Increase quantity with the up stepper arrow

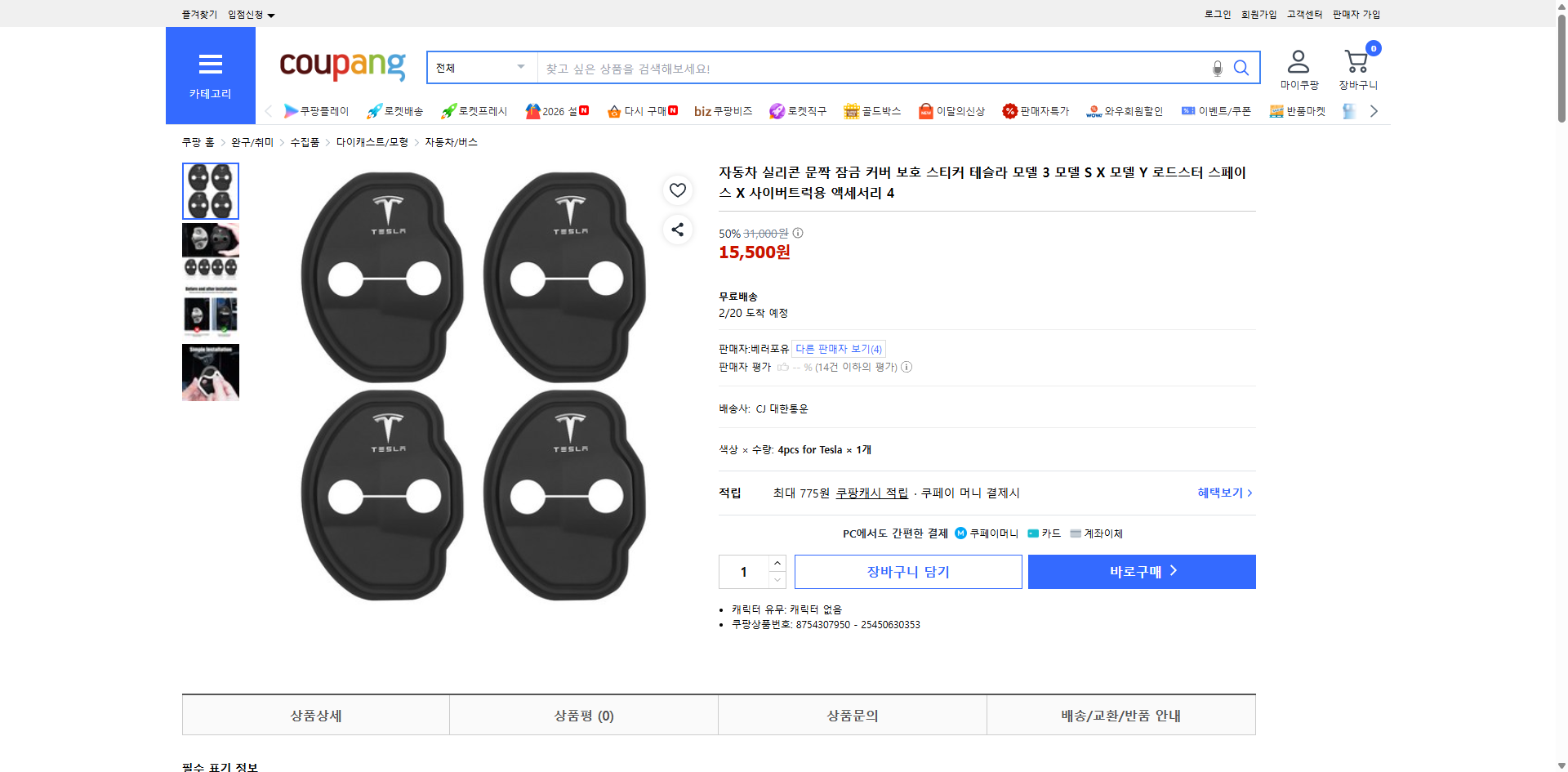pos(777,563)
